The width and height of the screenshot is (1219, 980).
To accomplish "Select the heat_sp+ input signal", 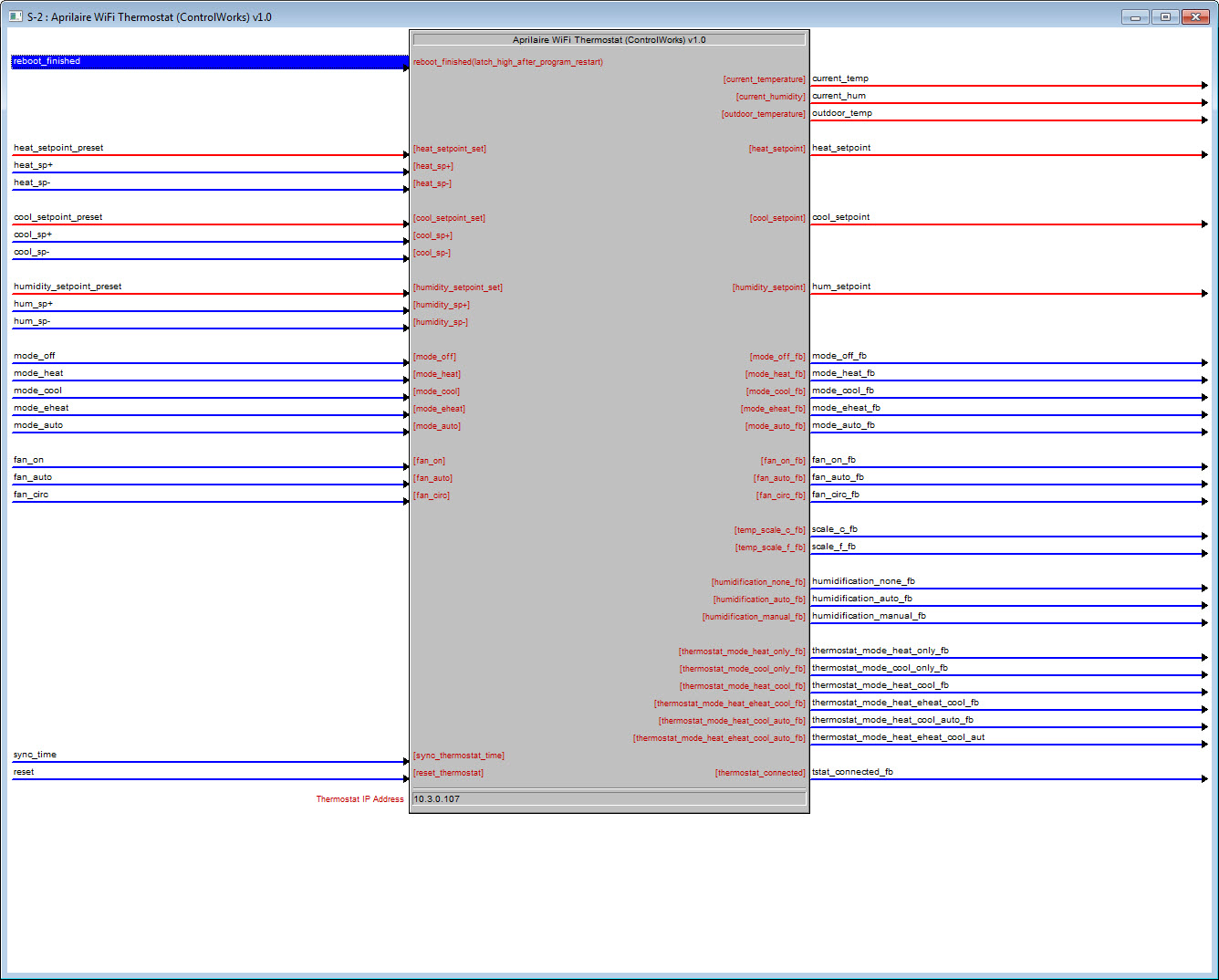I will click(34, 165).
